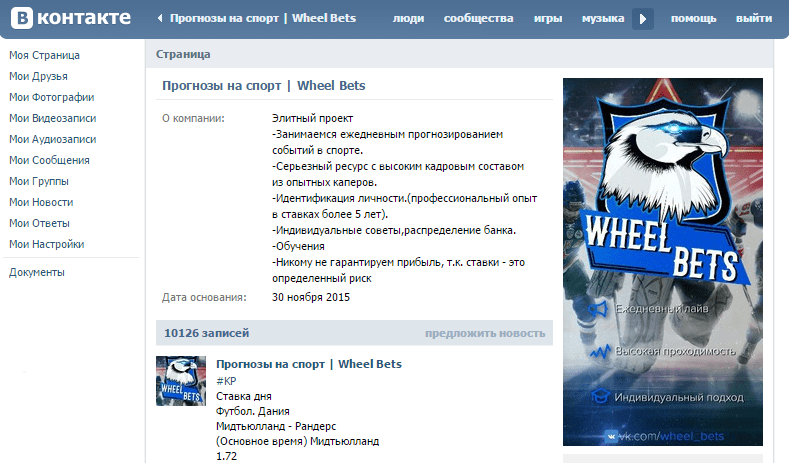The height and width of the screenshot is (463, 789).
Task: Click the post line Мидтьюлланд - Рандерс
Action: [x=276, y=426]
